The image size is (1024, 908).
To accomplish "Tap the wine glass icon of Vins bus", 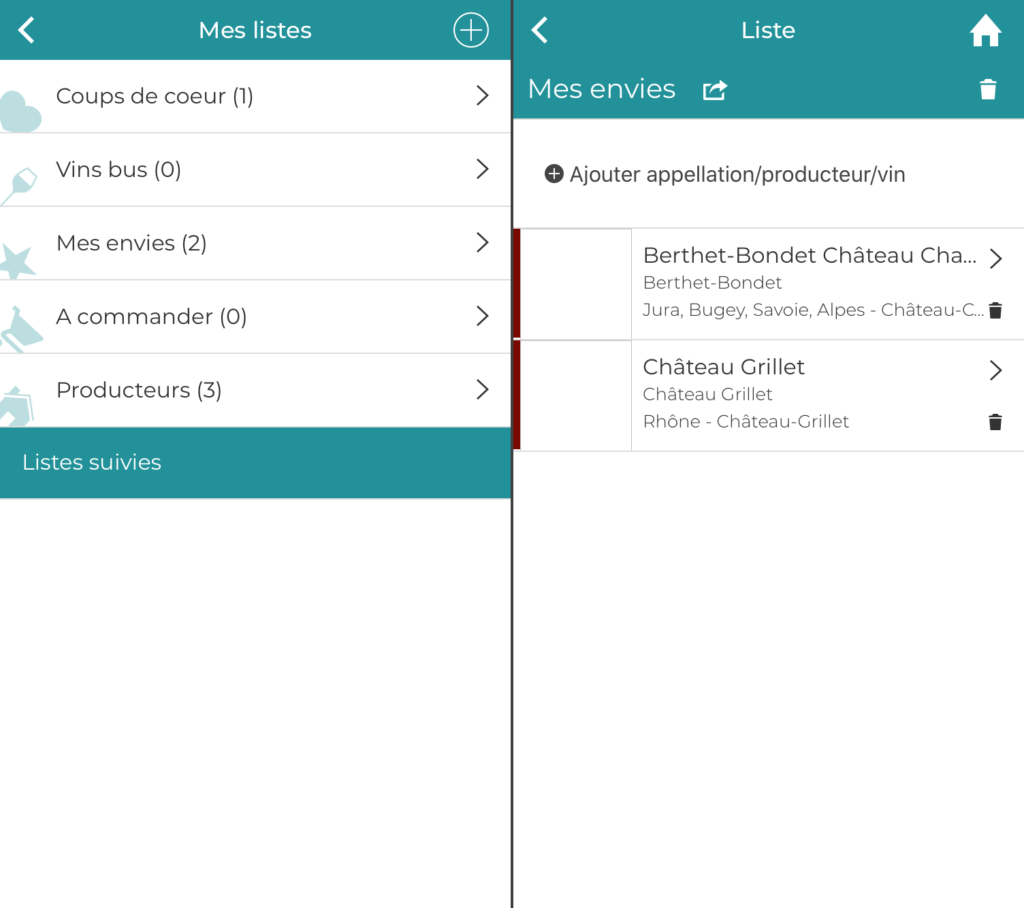I will pos(19,186).
